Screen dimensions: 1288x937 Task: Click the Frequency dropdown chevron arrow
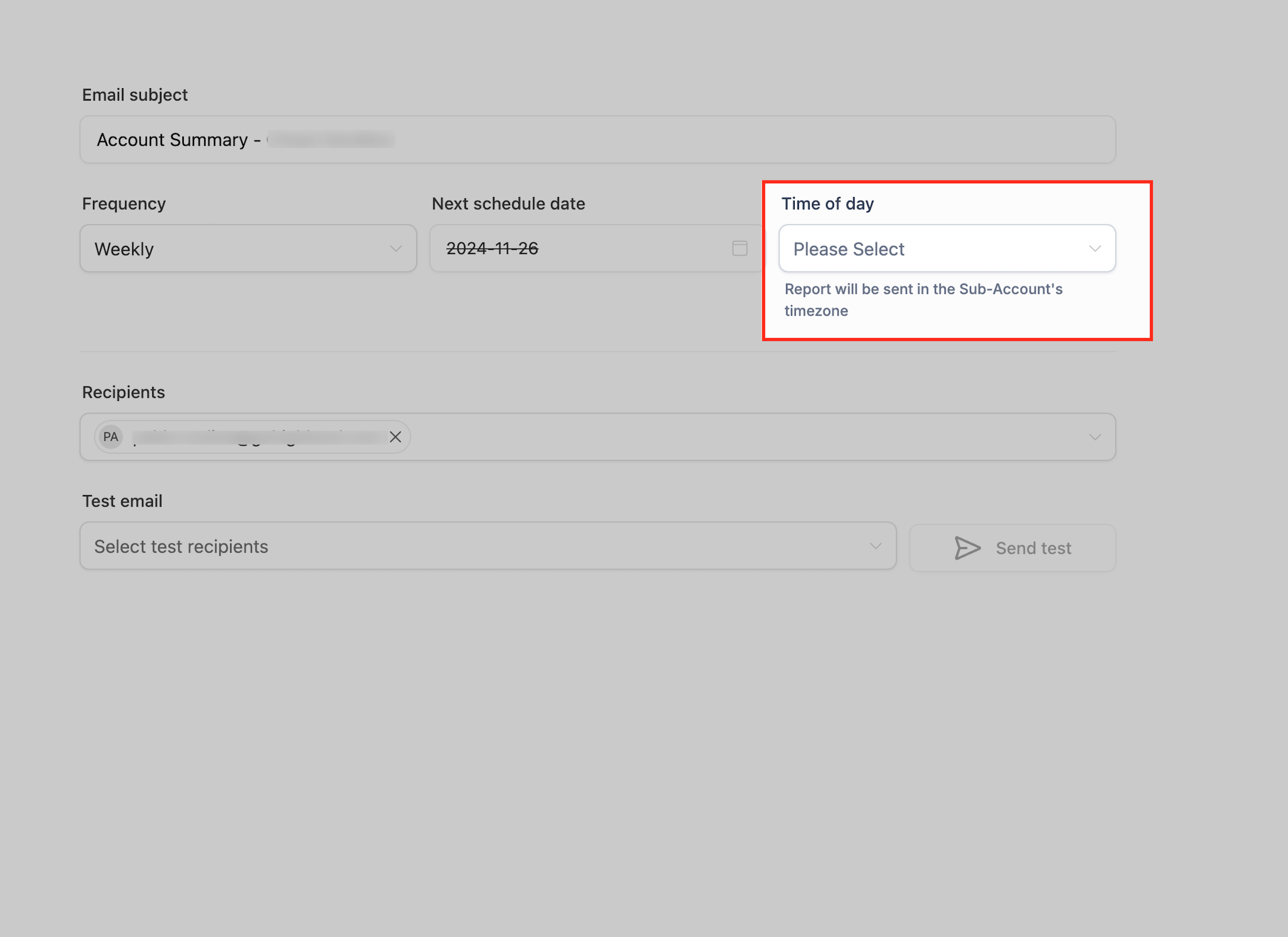click(396, 249)
